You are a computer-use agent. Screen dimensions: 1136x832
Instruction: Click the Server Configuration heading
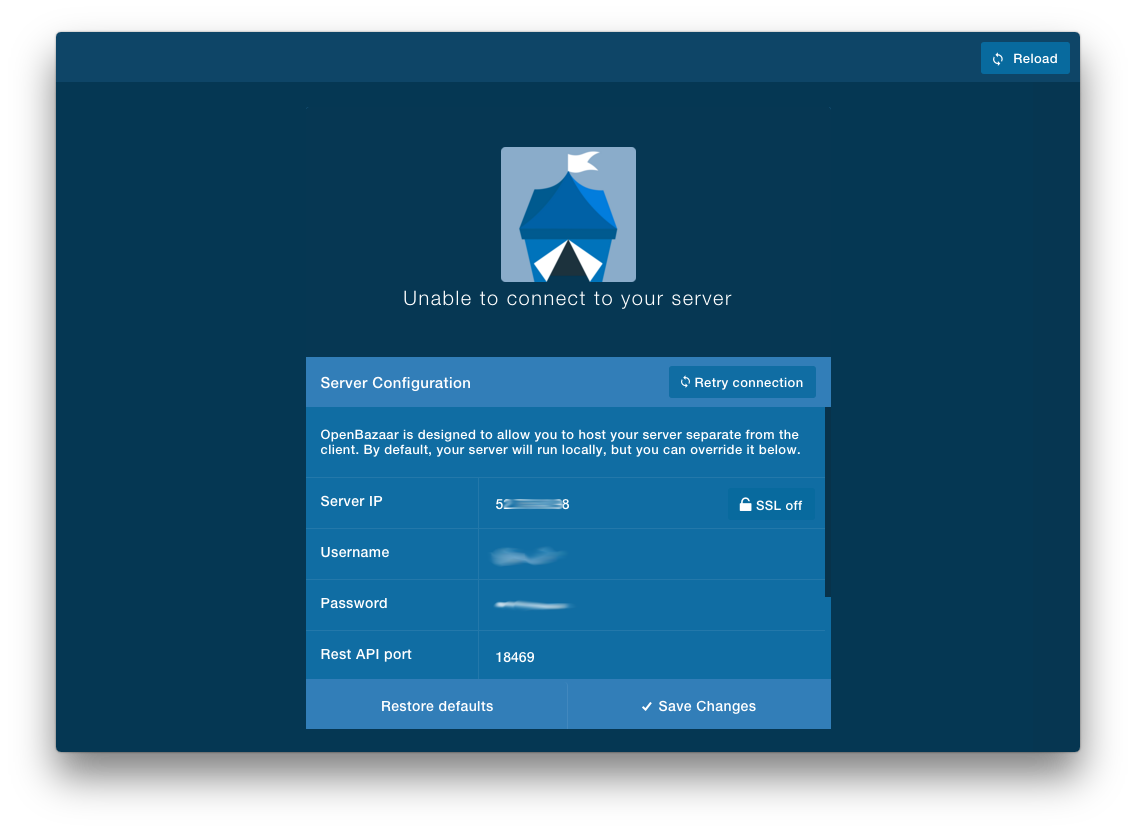point(396,383)
